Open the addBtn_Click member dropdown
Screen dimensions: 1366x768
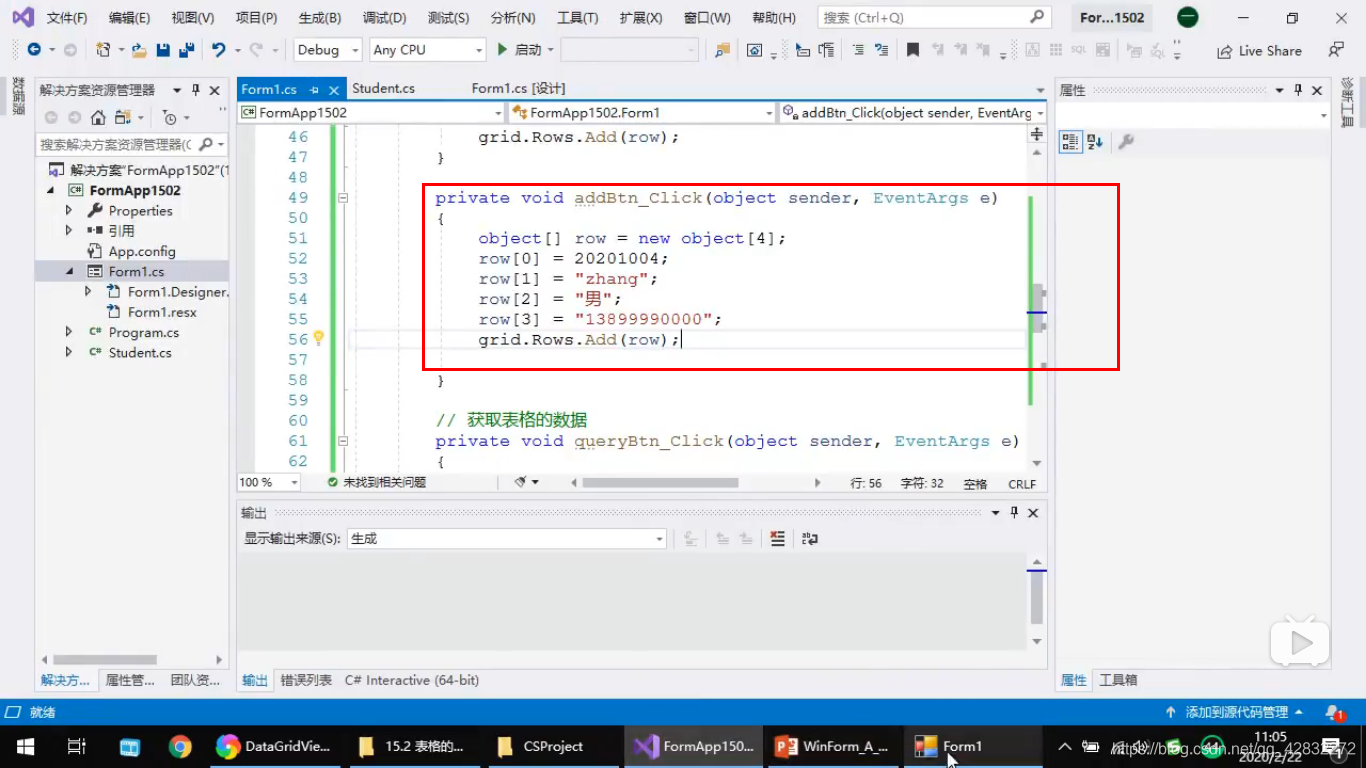click(913, 113)
